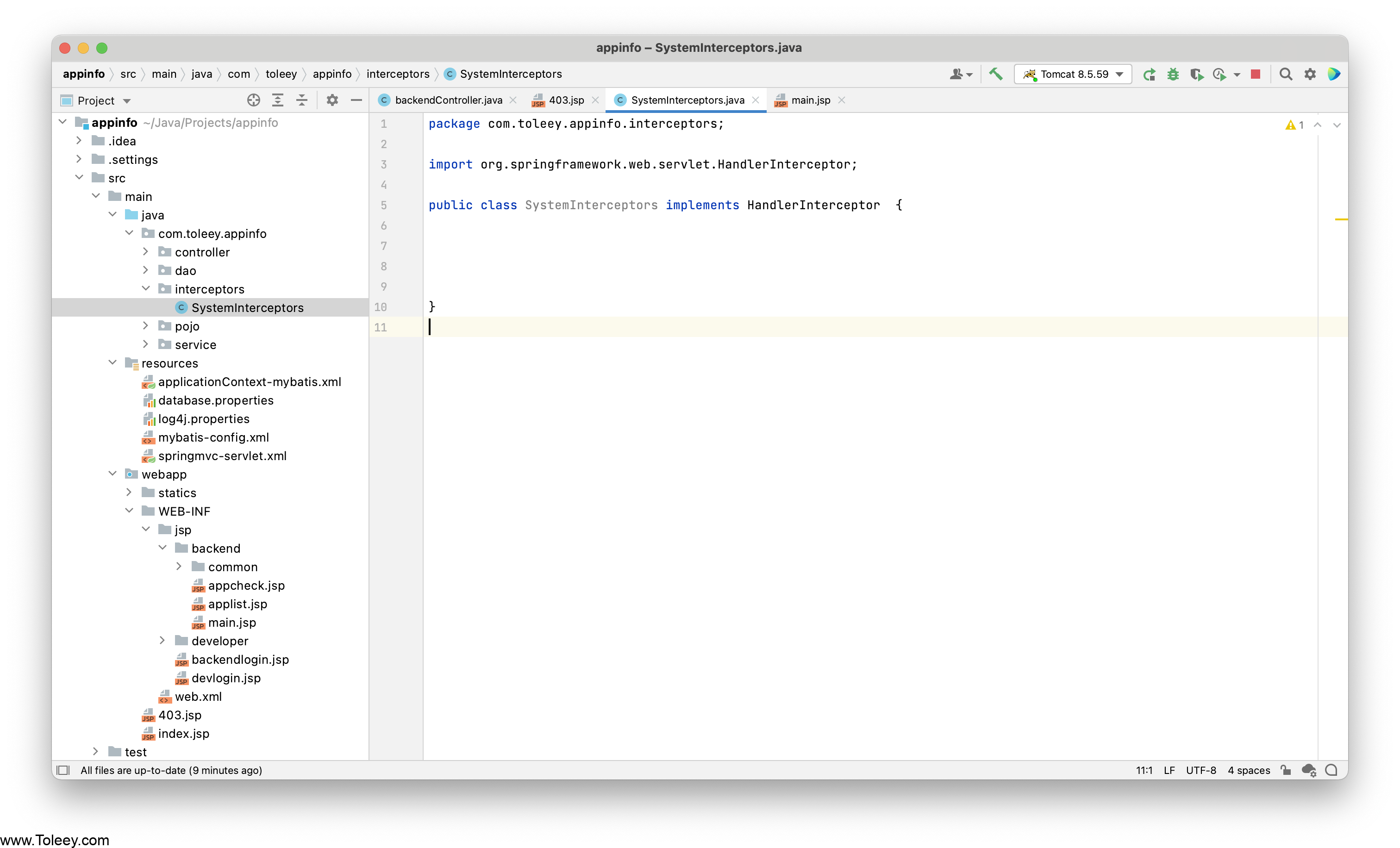Click the yellow warning stripe mark

1340,219
